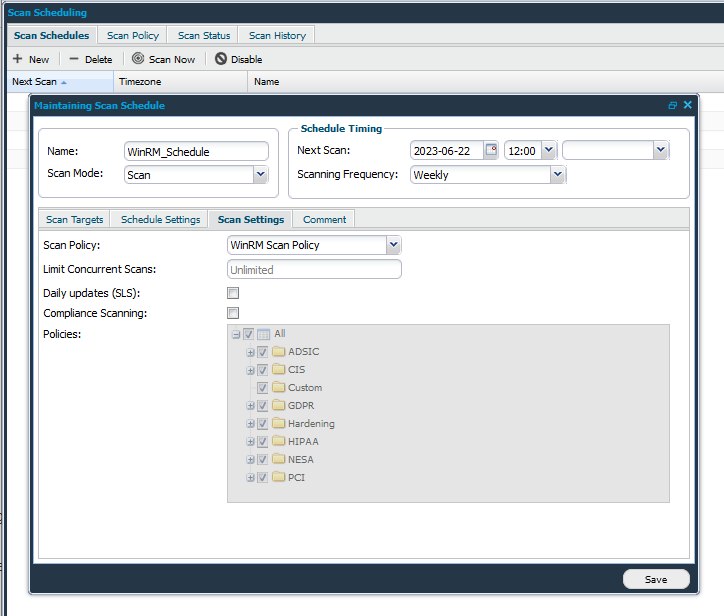Toggle the Compliance Scanning checkbox
724x616 pixels.
tap(233, 313)
